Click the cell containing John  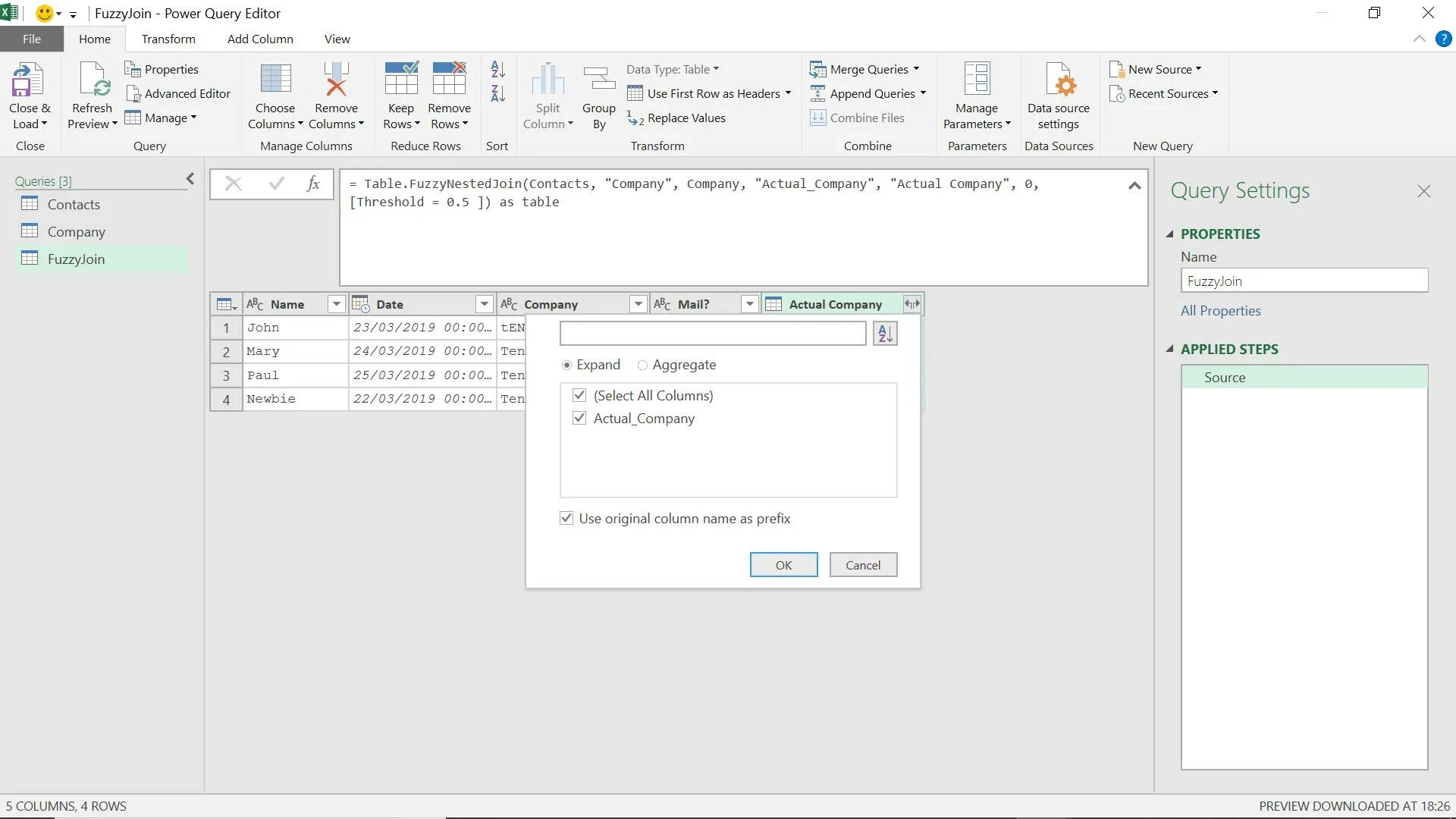295,328
